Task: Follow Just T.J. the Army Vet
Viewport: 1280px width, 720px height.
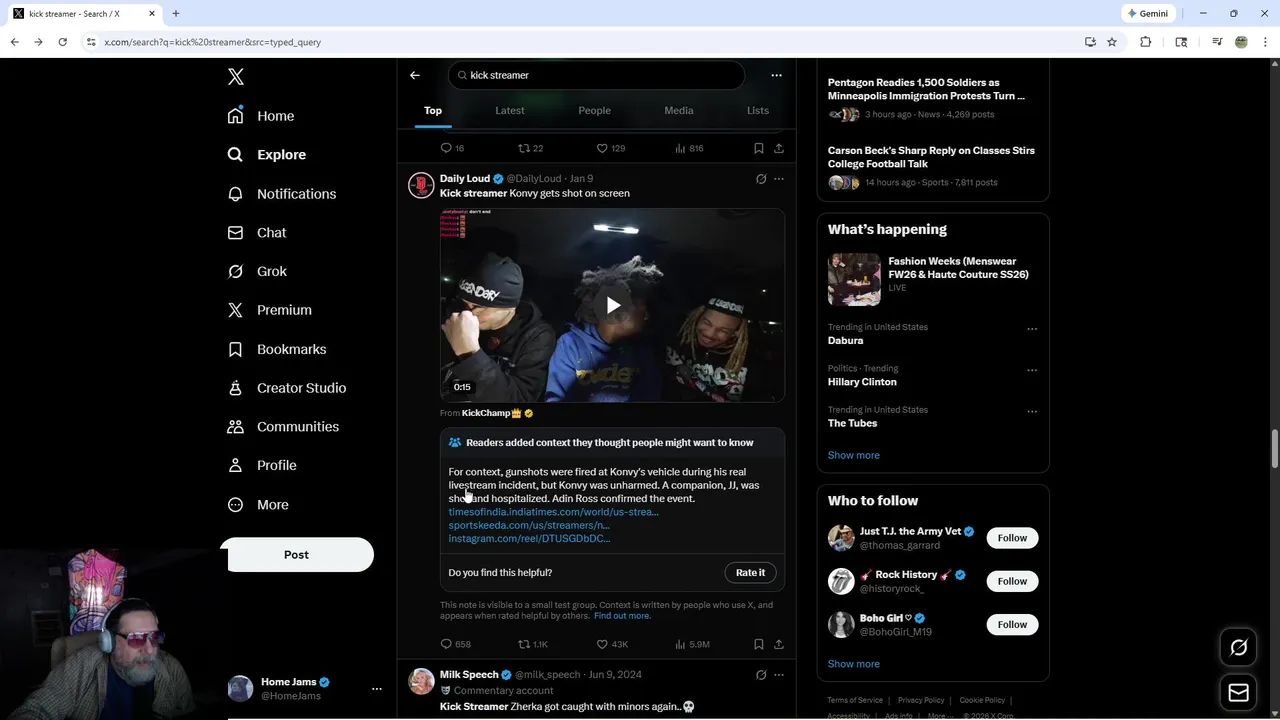Action: pyautogui.click(x=1012, y=538)
